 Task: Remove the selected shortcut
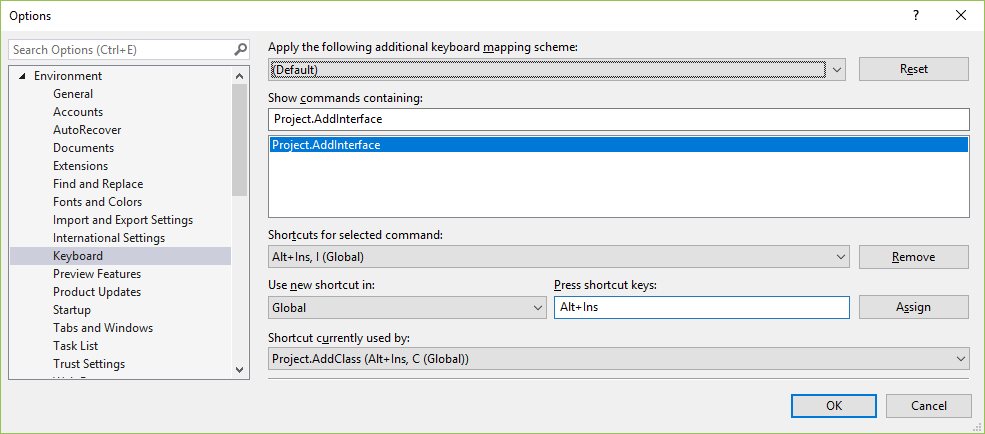tap(913, 257)
